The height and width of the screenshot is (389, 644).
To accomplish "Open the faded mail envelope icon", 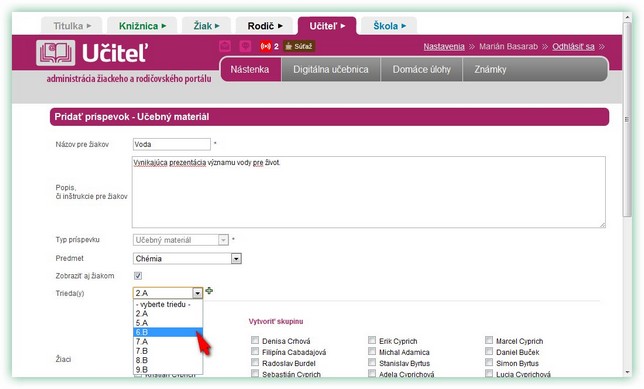I will pyautogui.click(x=225, y=46).
